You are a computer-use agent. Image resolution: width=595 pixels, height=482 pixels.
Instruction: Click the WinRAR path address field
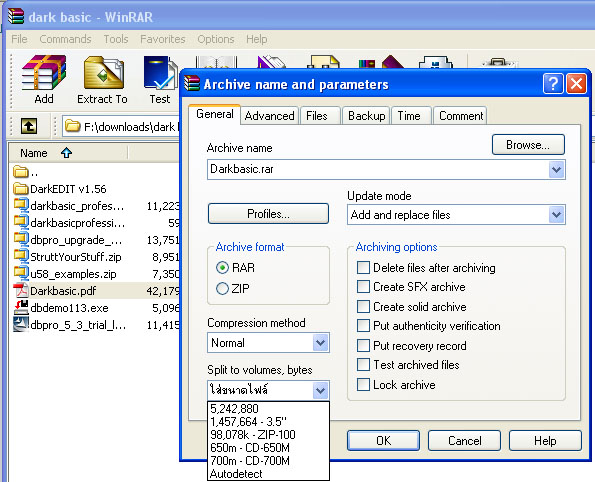121,126
